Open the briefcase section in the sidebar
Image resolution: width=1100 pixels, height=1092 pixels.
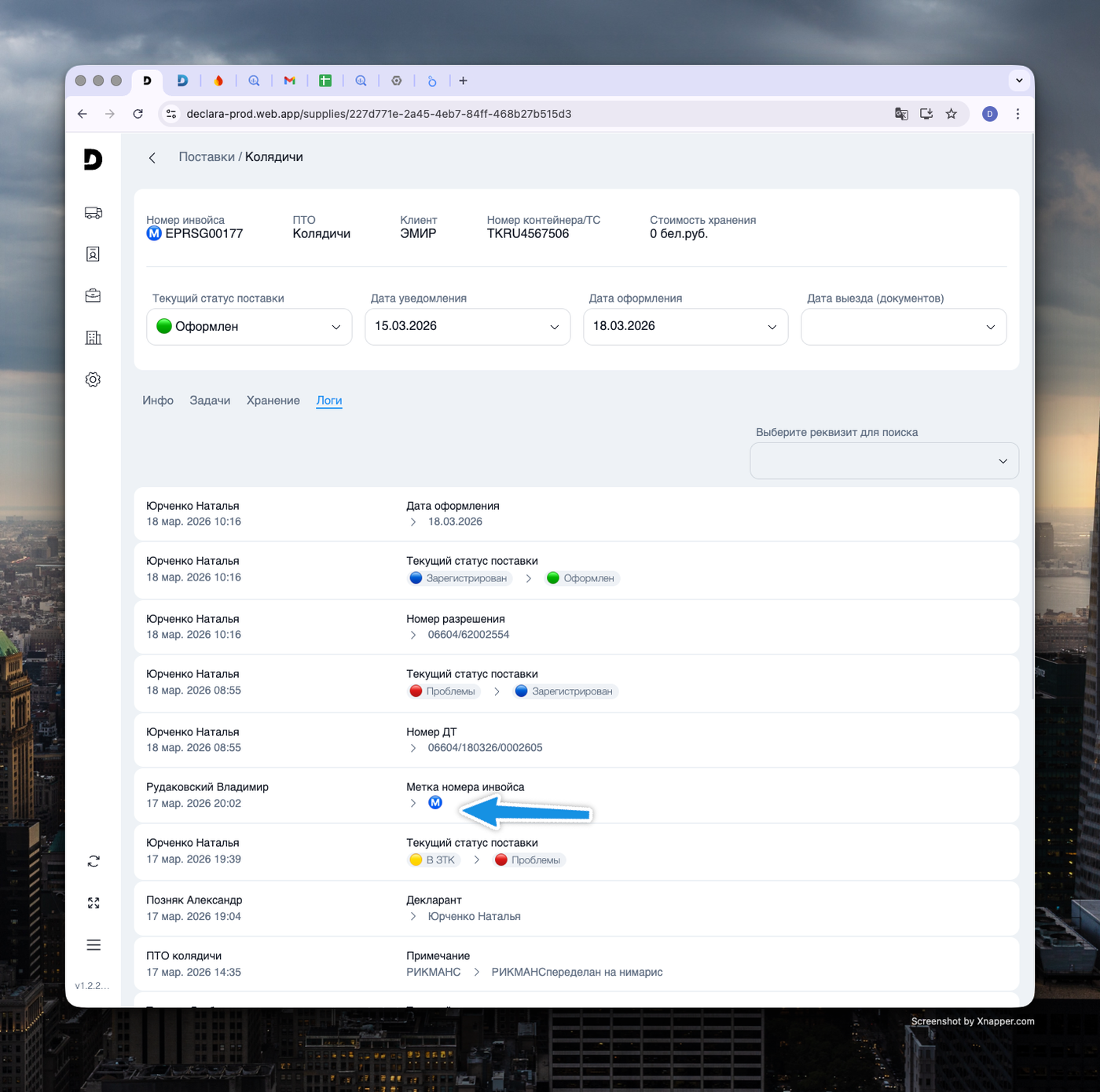pyautogui.click(x=93, y=295)
